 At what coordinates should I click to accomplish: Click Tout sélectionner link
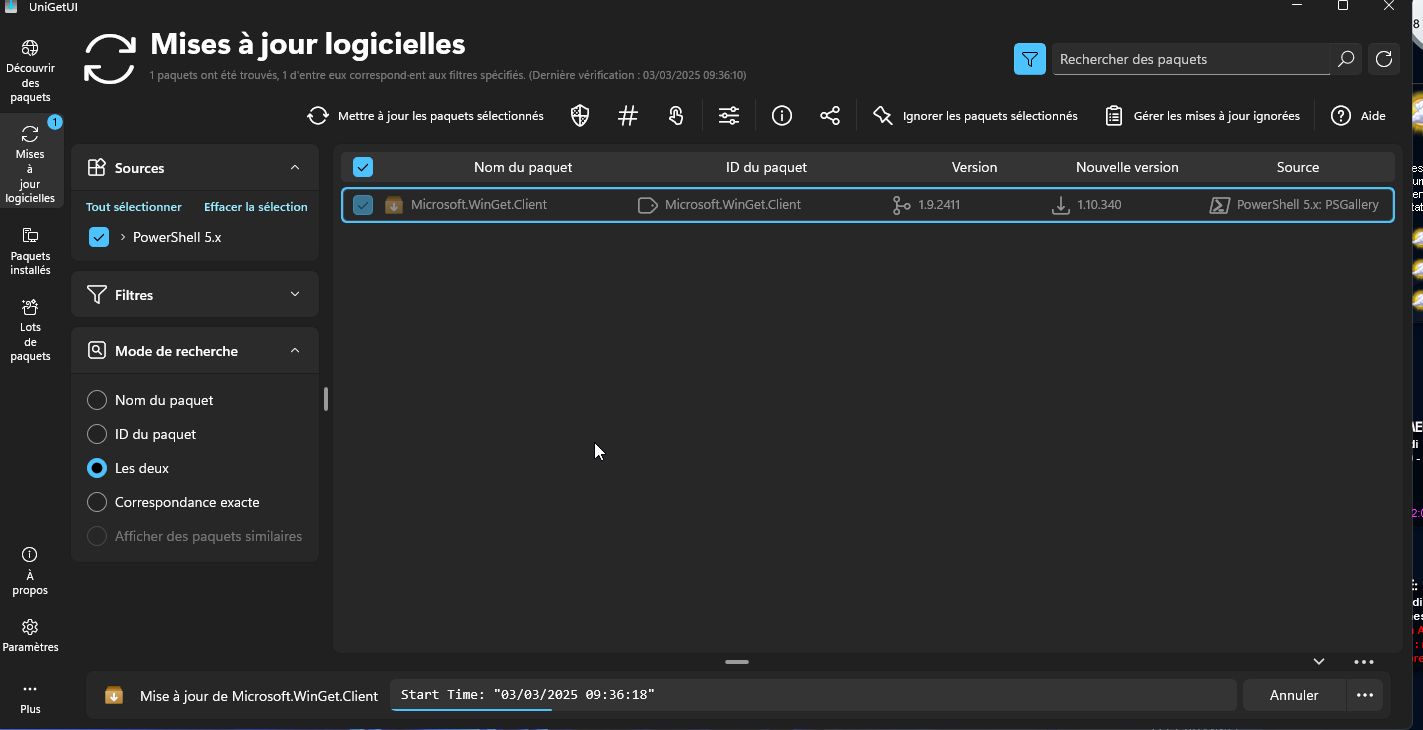coord(134,207)
